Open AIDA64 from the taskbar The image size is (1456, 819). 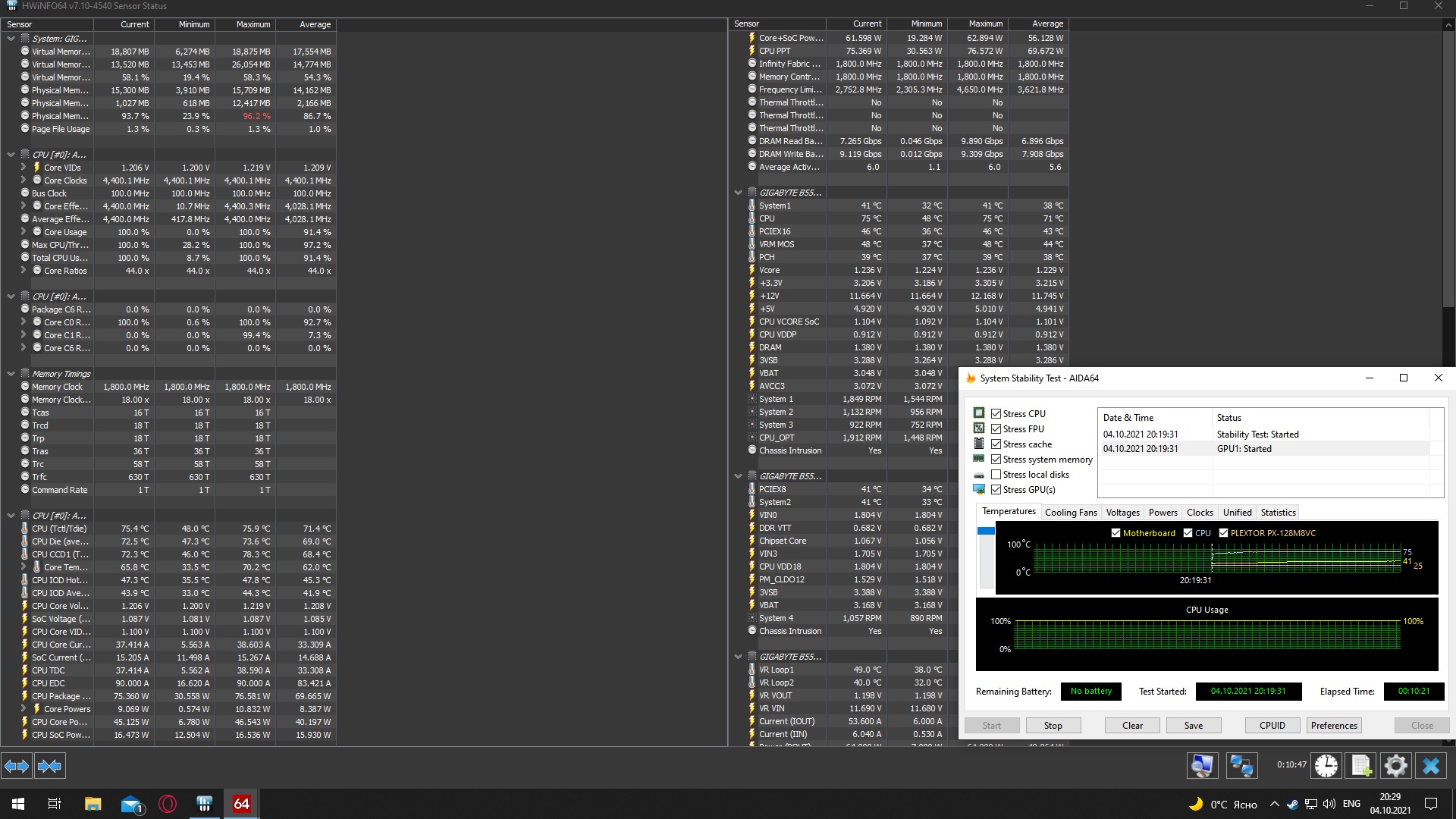(241, 804)
